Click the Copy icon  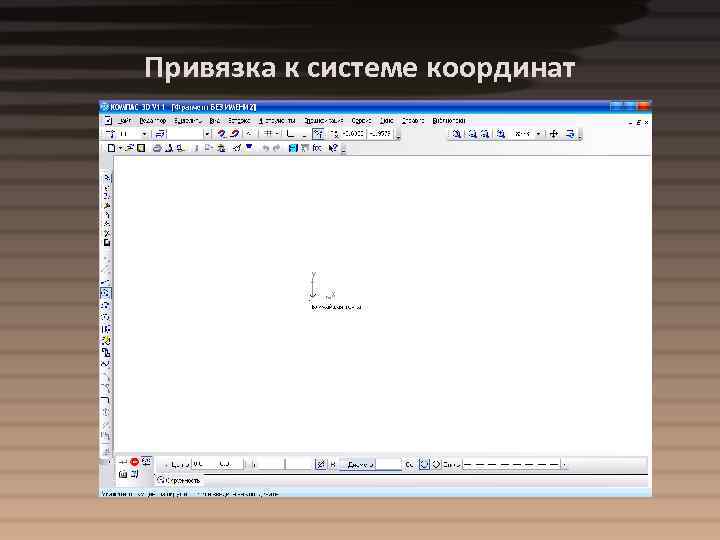[208, 148]
